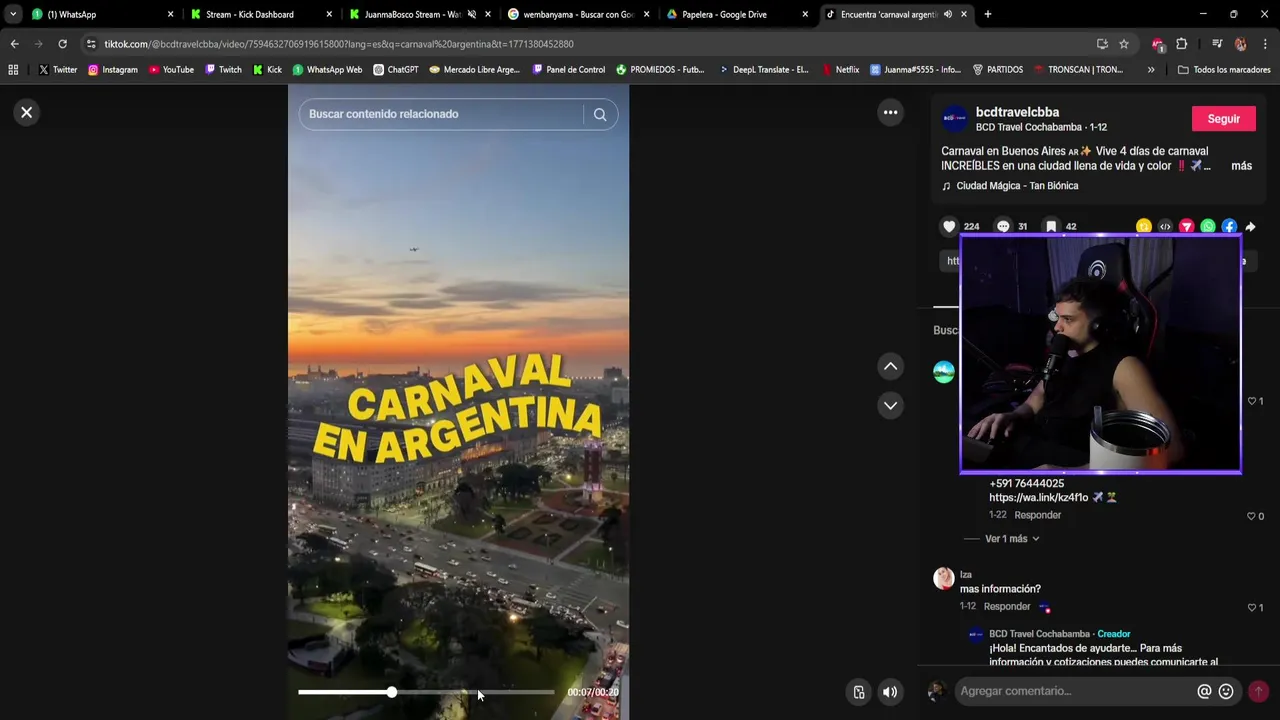Go to next video with down arrow

coord(890,405)
